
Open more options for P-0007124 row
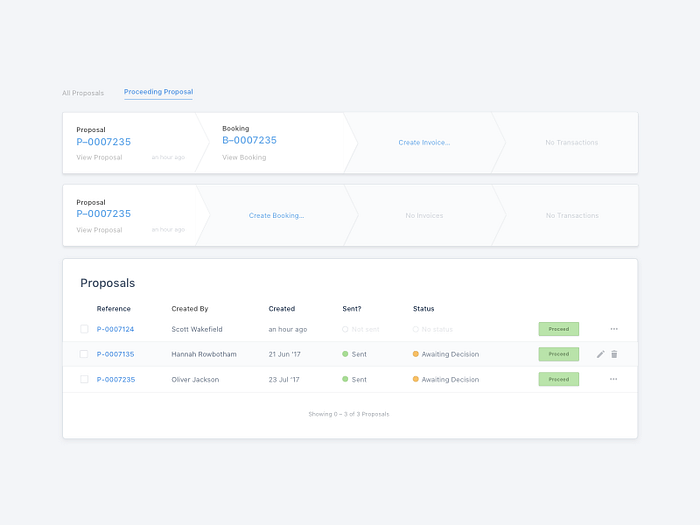[614, 329]
